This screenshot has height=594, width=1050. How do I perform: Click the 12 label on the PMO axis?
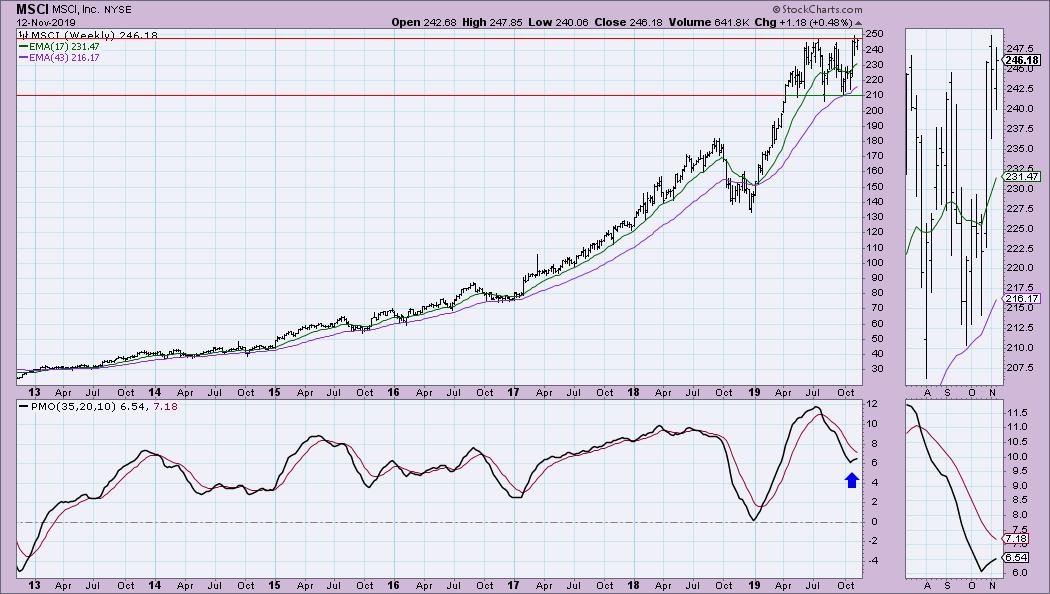[872, 403]
